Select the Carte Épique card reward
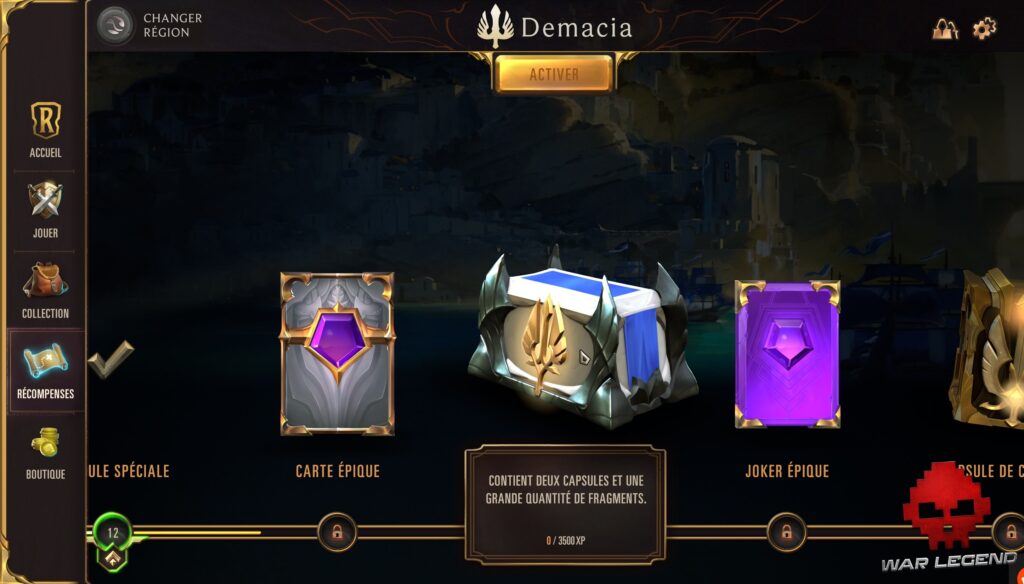This screenshot has height=584, width=1024. 337,353
